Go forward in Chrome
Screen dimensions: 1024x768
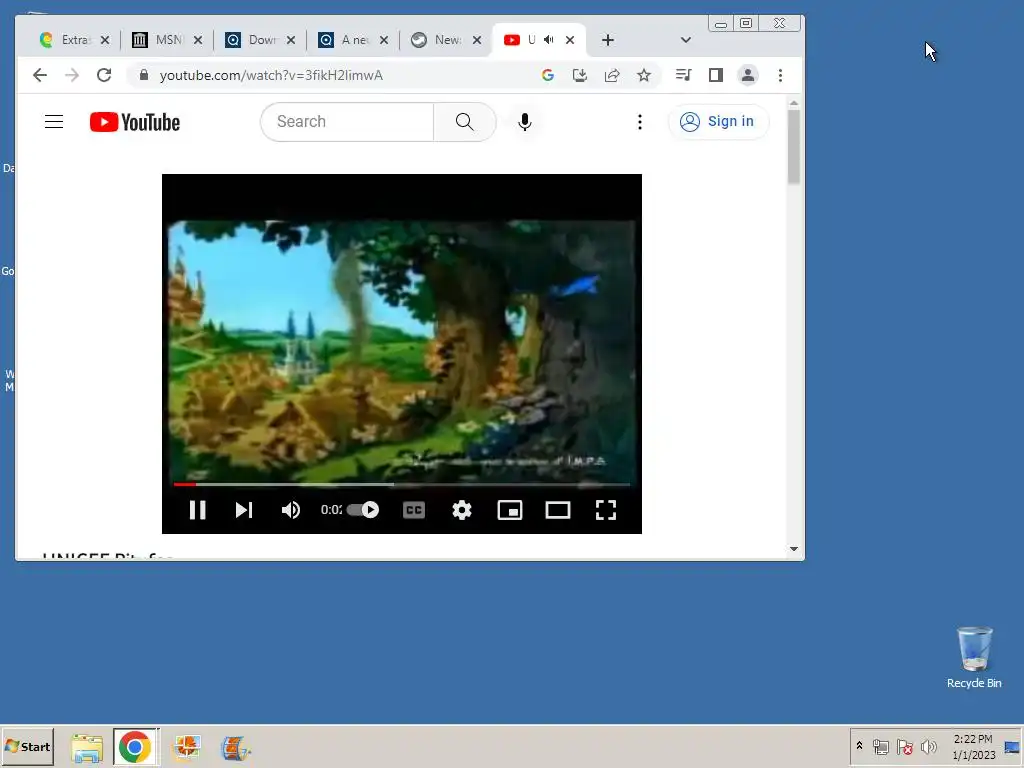(72, 75)
